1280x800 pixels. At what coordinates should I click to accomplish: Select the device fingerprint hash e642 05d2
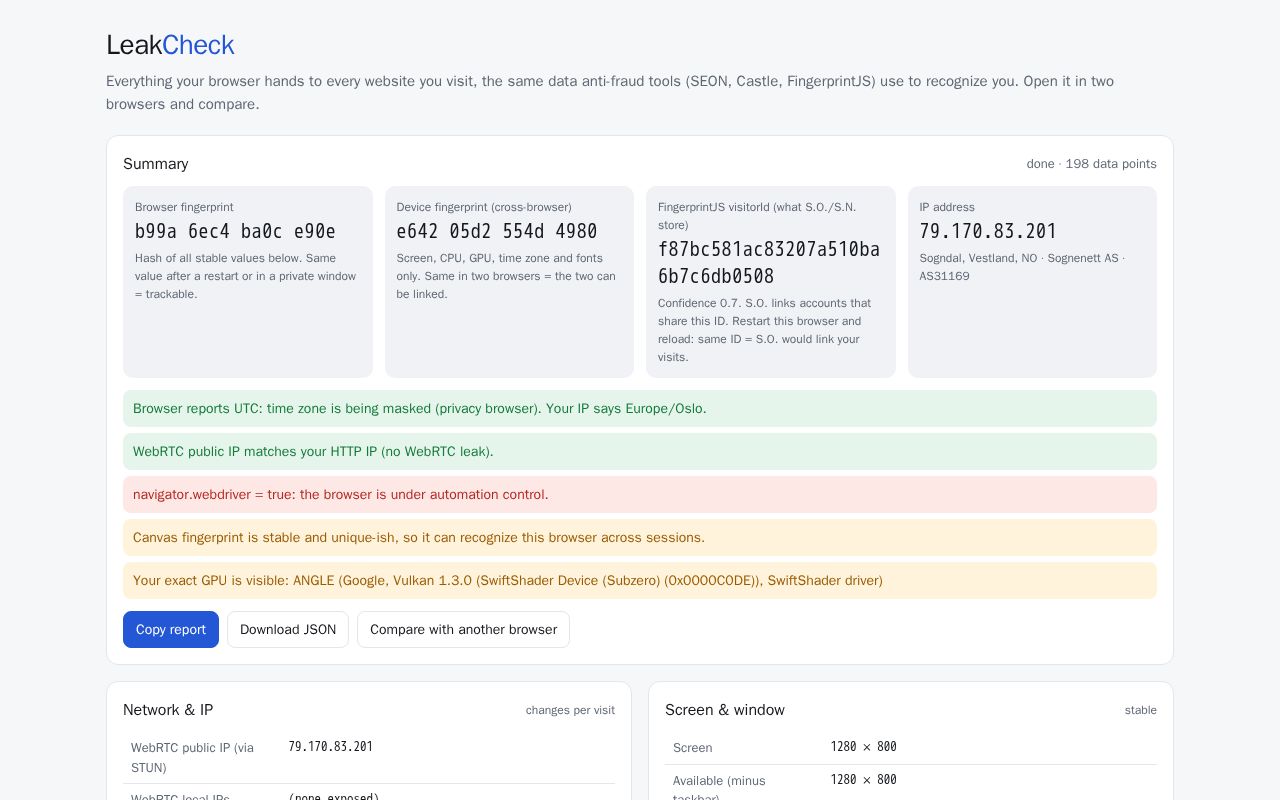point(497,231)
